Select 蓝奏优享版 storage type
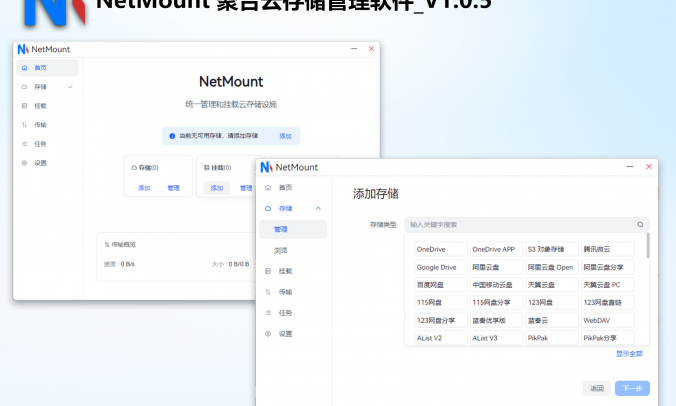This screenshot has height=406, width=676. click(x=496, y=321)
